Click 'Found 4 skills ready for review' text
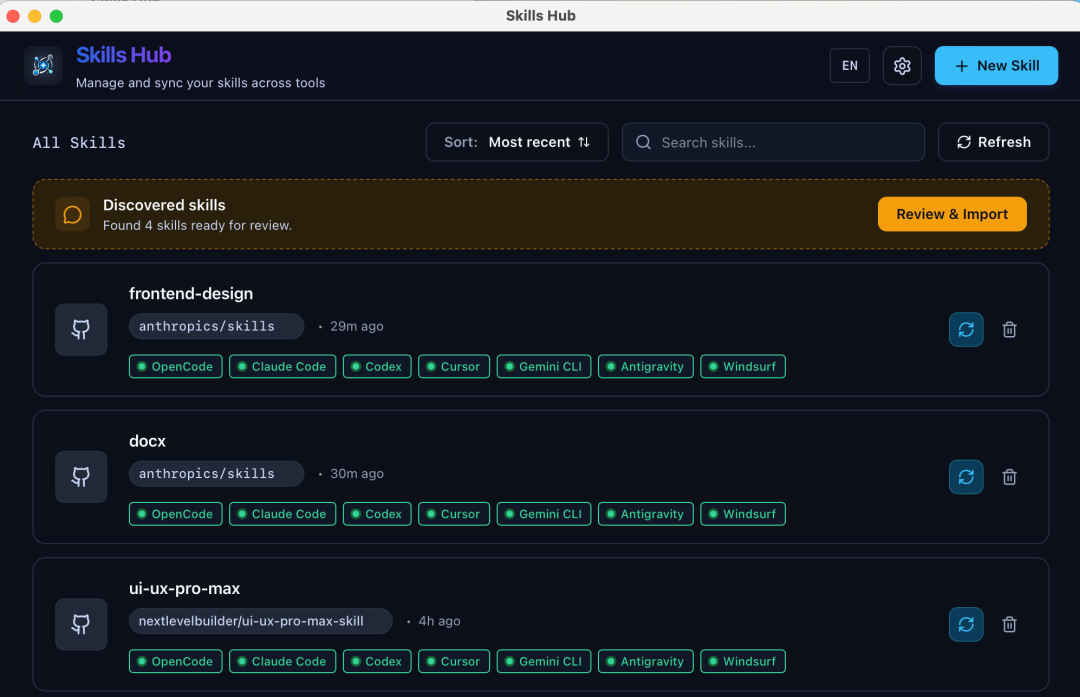 point(197,225)
